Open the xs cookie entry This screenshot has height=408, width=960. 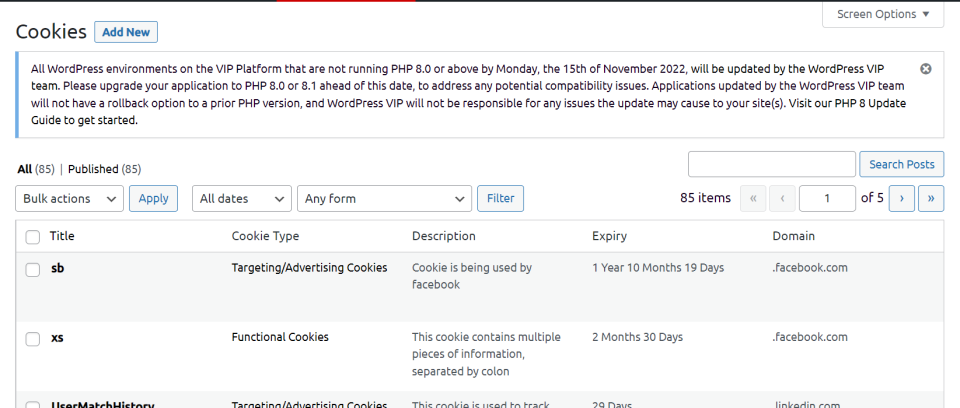coord(58,338)
